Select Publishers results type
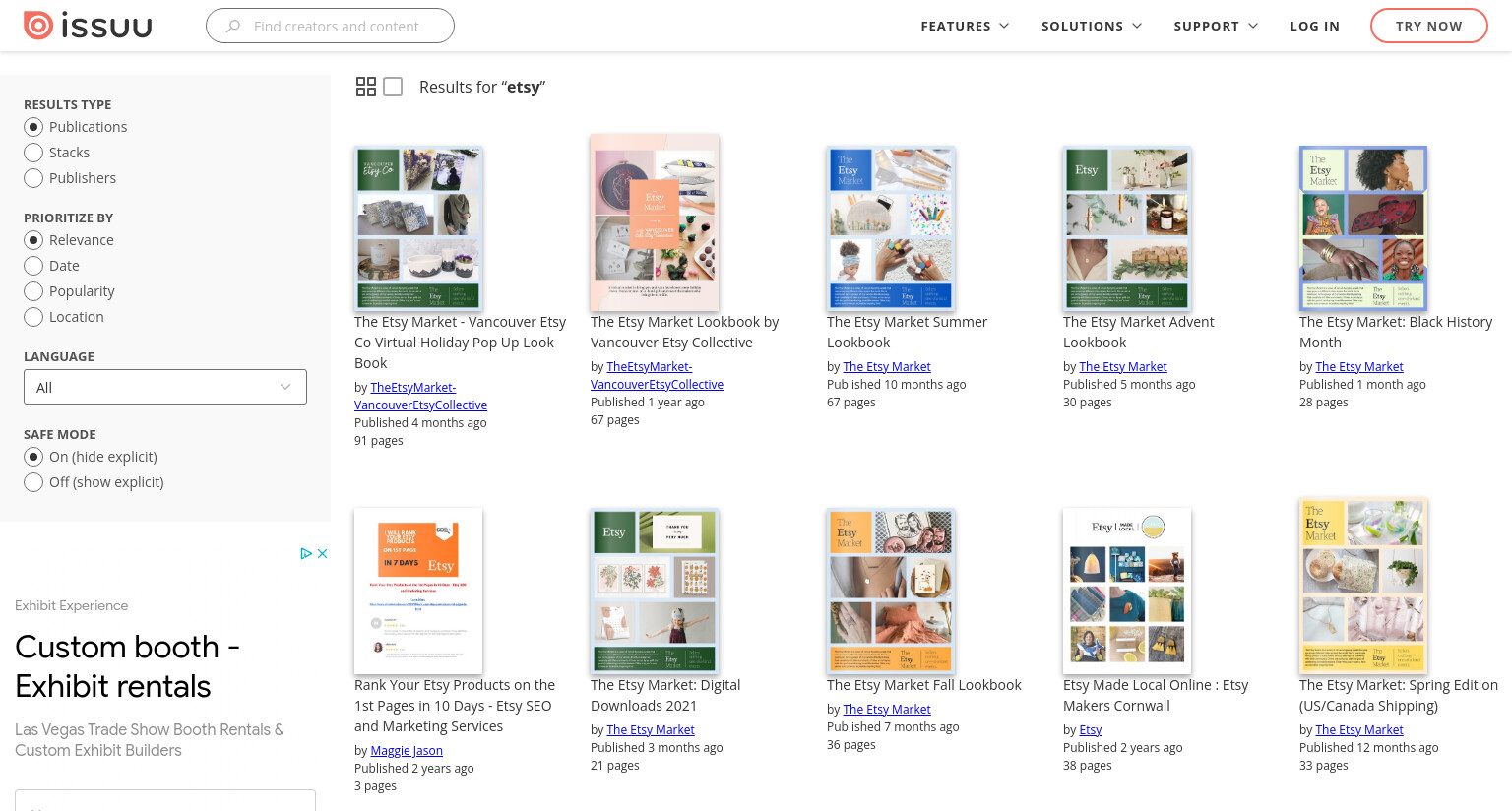Screen dimensions: 1512x811 click(x=33, y=178)
